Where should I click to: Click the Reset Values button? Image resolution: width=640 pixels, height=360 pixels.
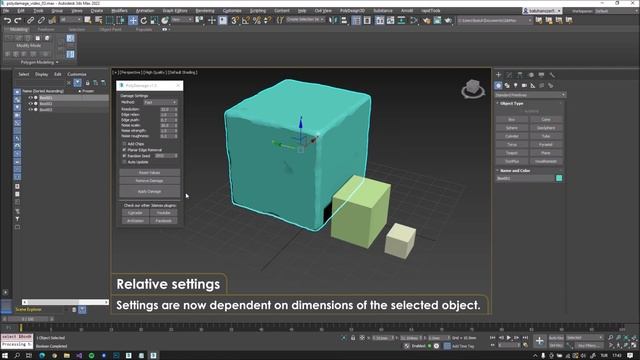(x=149, y=172)
